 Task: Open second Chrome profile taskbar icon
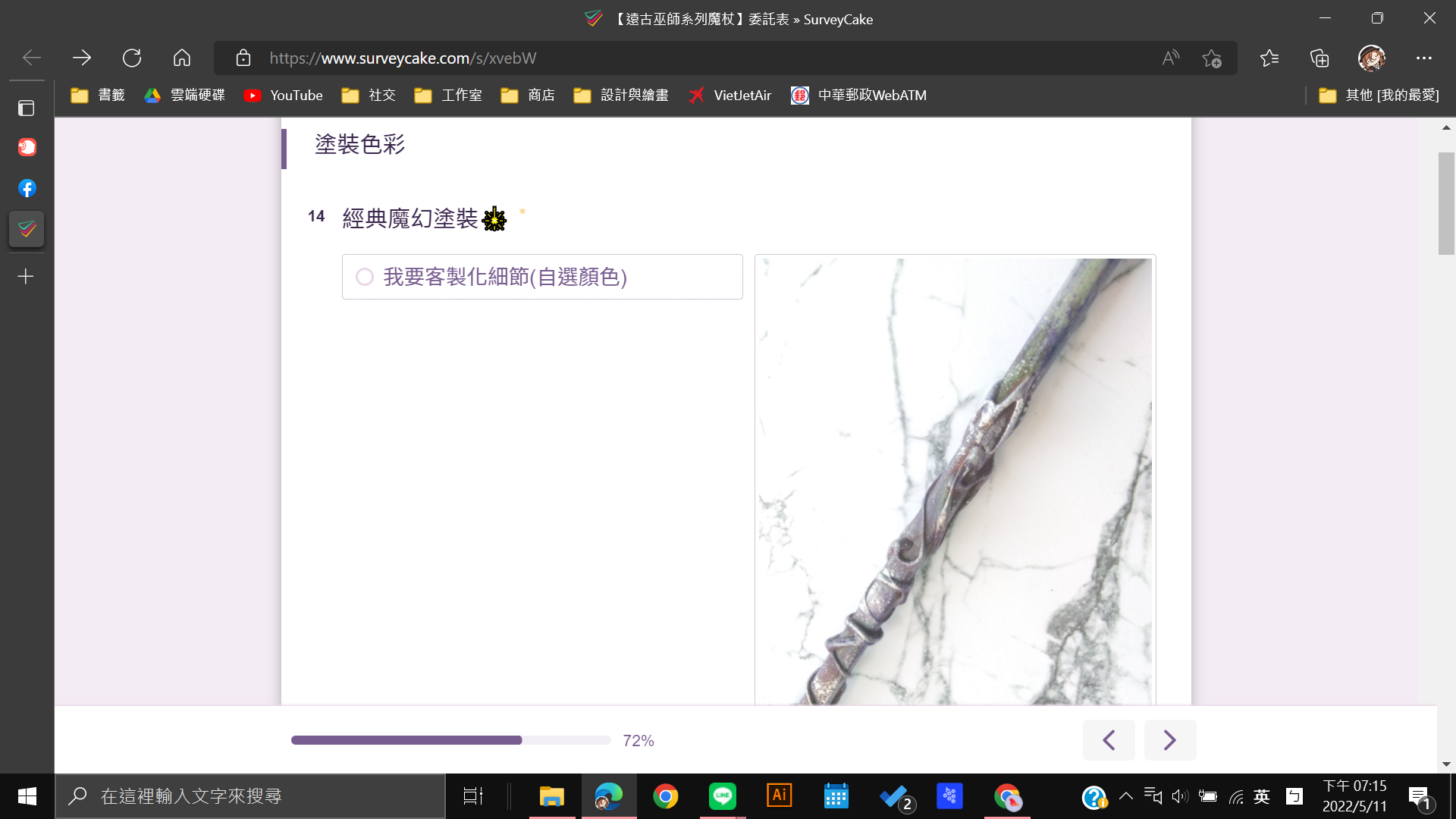pyautogui.click(x=1007, y=796)
